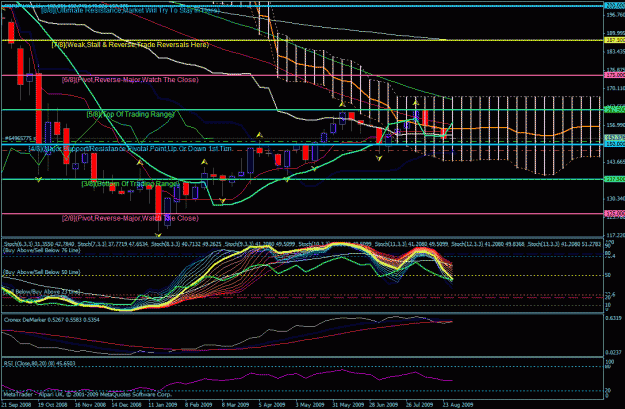Click the 23 Aug 2009 date label
This screenshot has width=625, height=409.
(x=458, y=405)
